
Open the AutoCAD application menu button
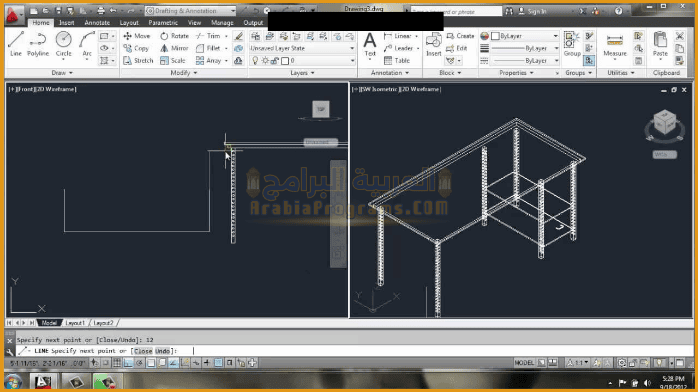tap(13, 15)
